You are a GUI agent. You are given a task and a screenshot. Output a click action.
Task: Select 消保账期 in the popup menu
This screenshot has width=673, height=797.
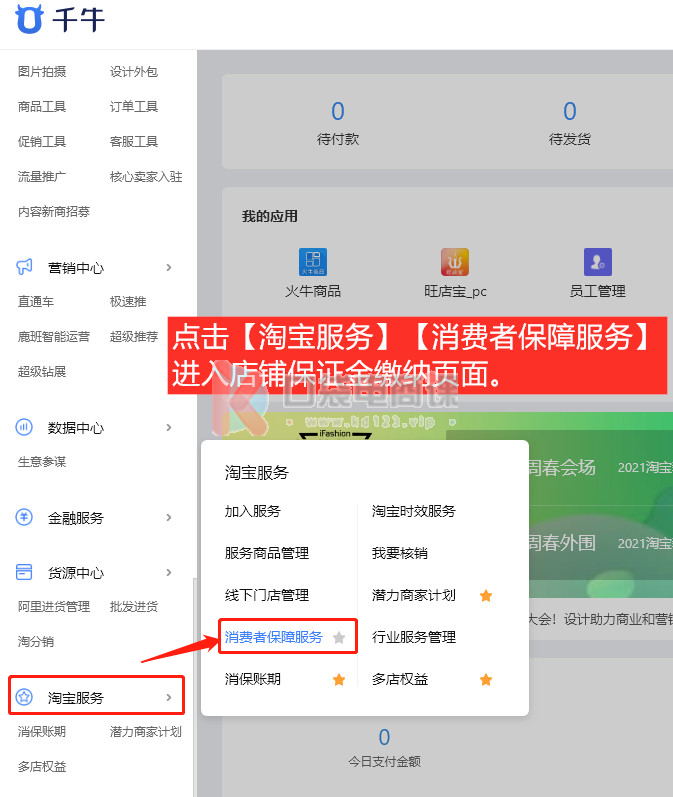point(253,679)
